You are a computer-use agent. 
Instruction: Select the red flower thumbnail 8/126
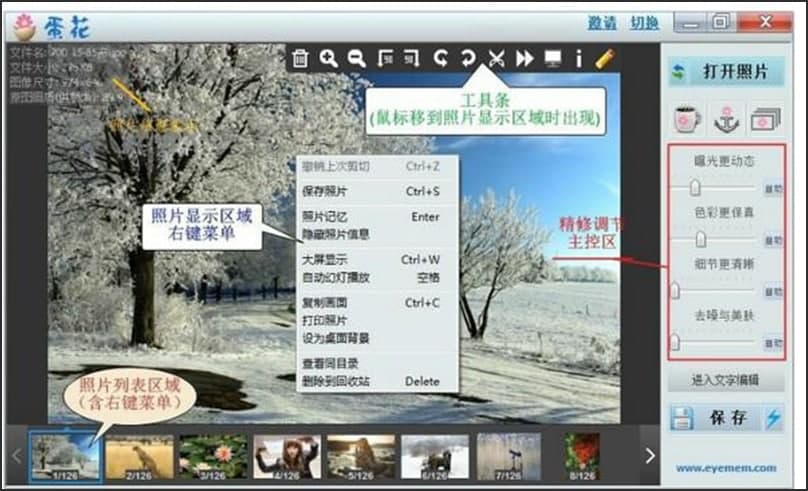pyautogui.click(x=582, y=456)
